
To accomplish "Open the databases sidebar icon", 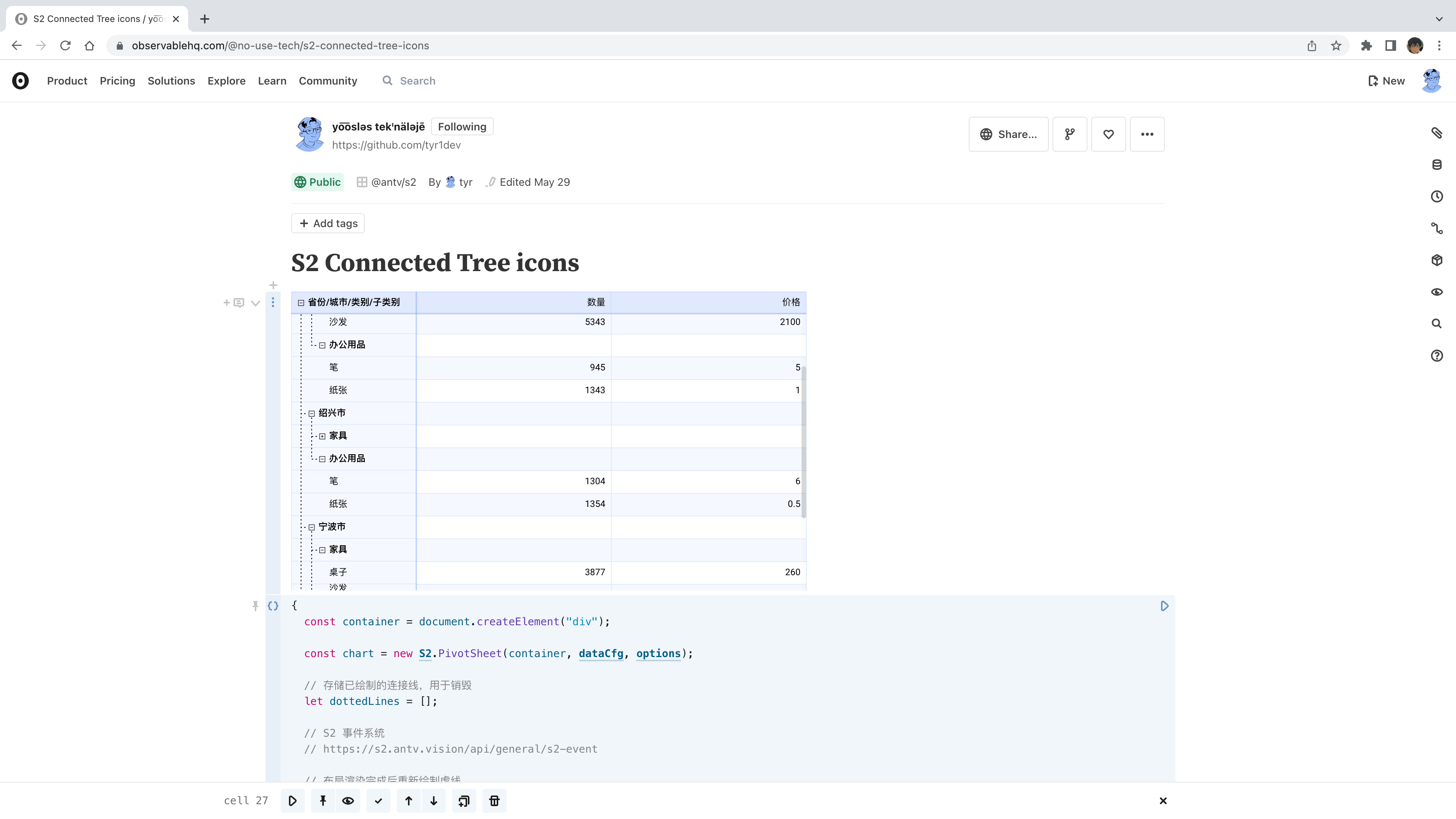I will (x=1436, y=165).
